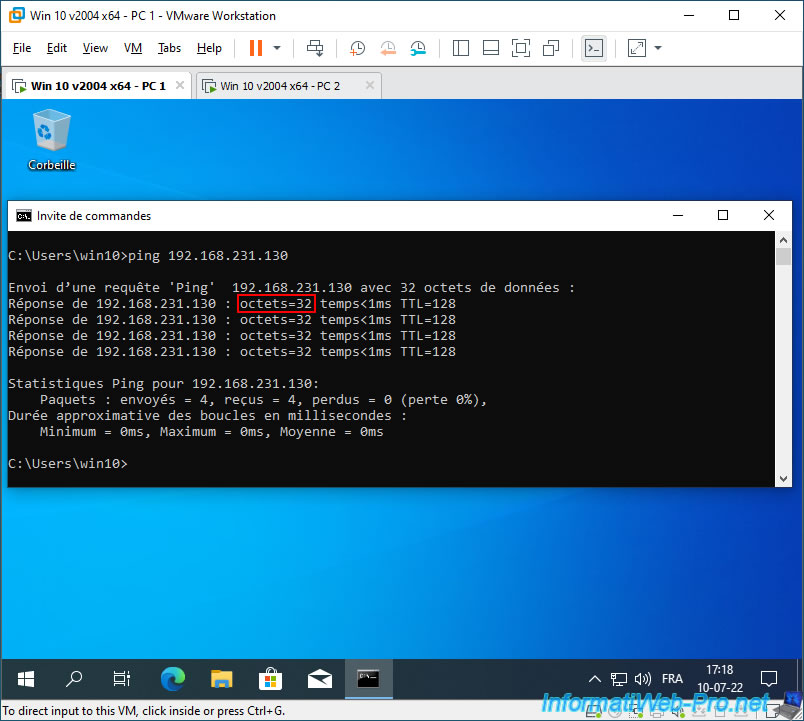Image resolution: width=804 pixels, height=721 pixels.
Task: Switch to Unity mode icon
Action: pos(550,48)
